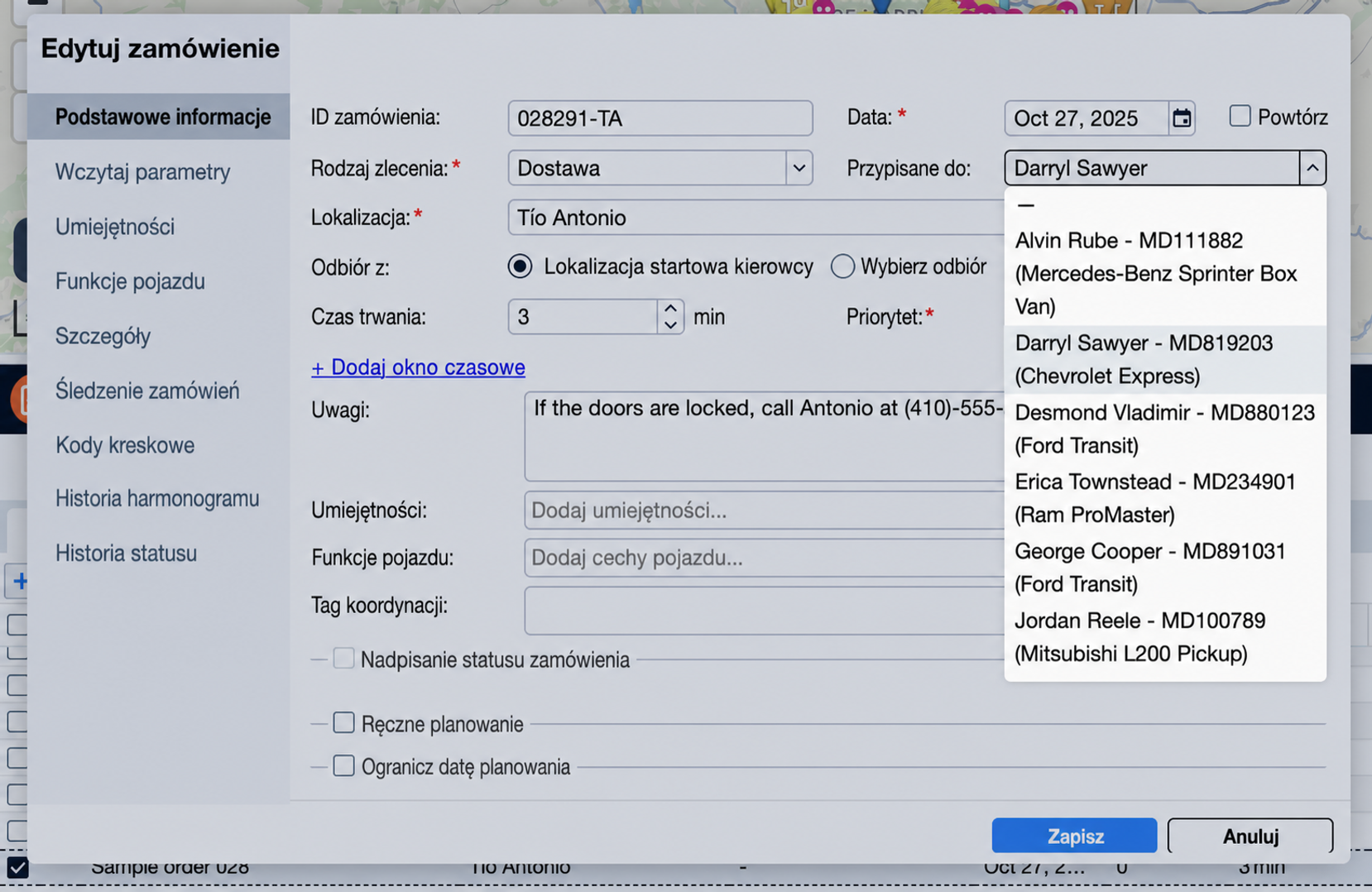This screenshot has width=1372, height=892.
Task: Open the calendar date picker icon
Action: pyautogui.click(x=1182, y=118)
